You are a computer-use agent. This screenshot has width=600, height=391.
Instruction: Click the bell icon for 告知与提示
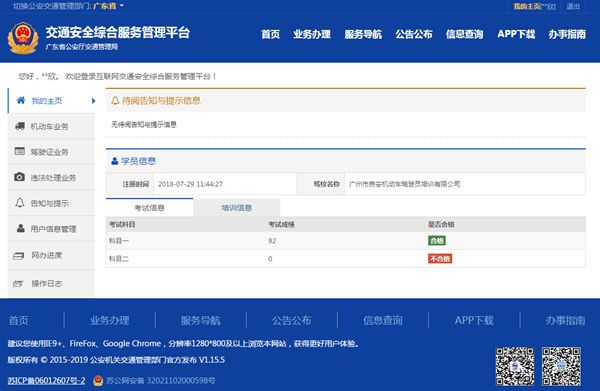(x=20, y=203)
